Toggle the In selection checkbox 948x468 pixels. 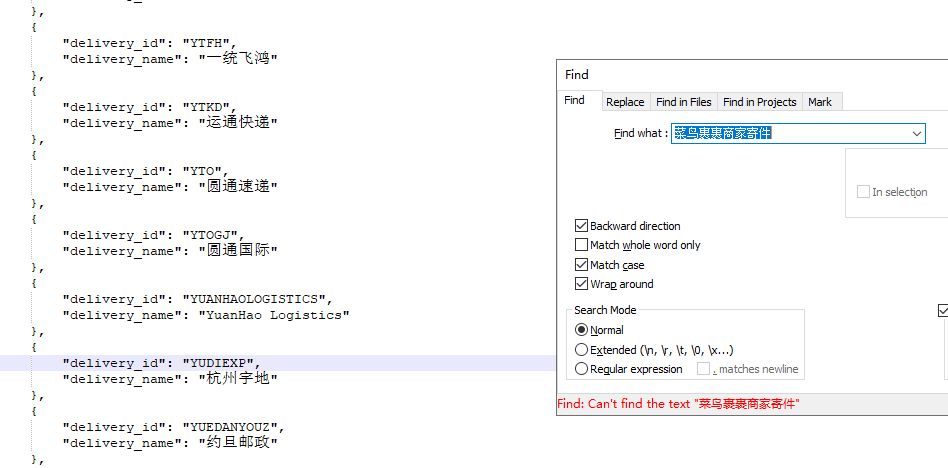[x=863, y=192]
